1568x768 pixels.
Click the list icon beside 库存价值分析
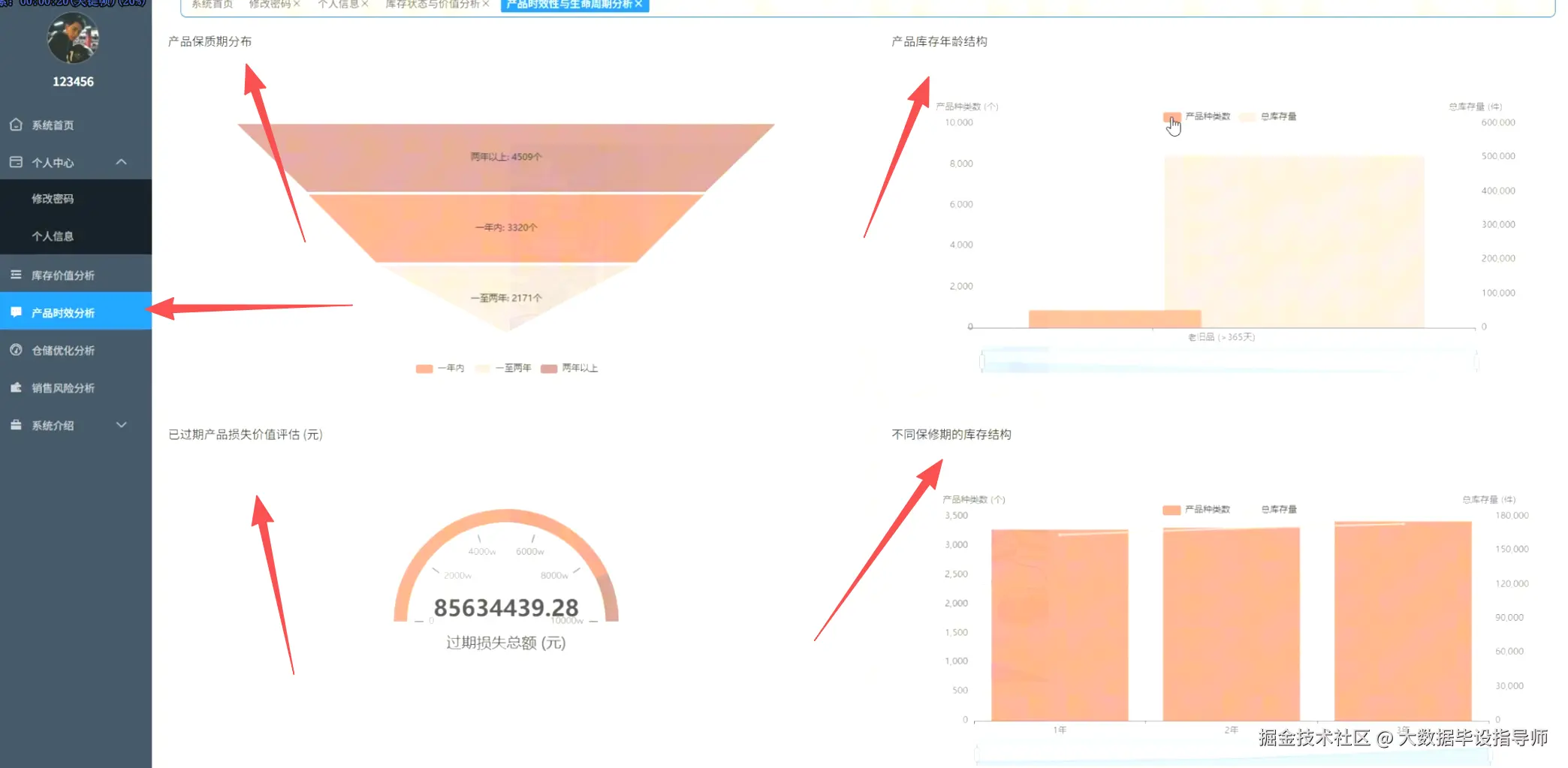point(16,275)
